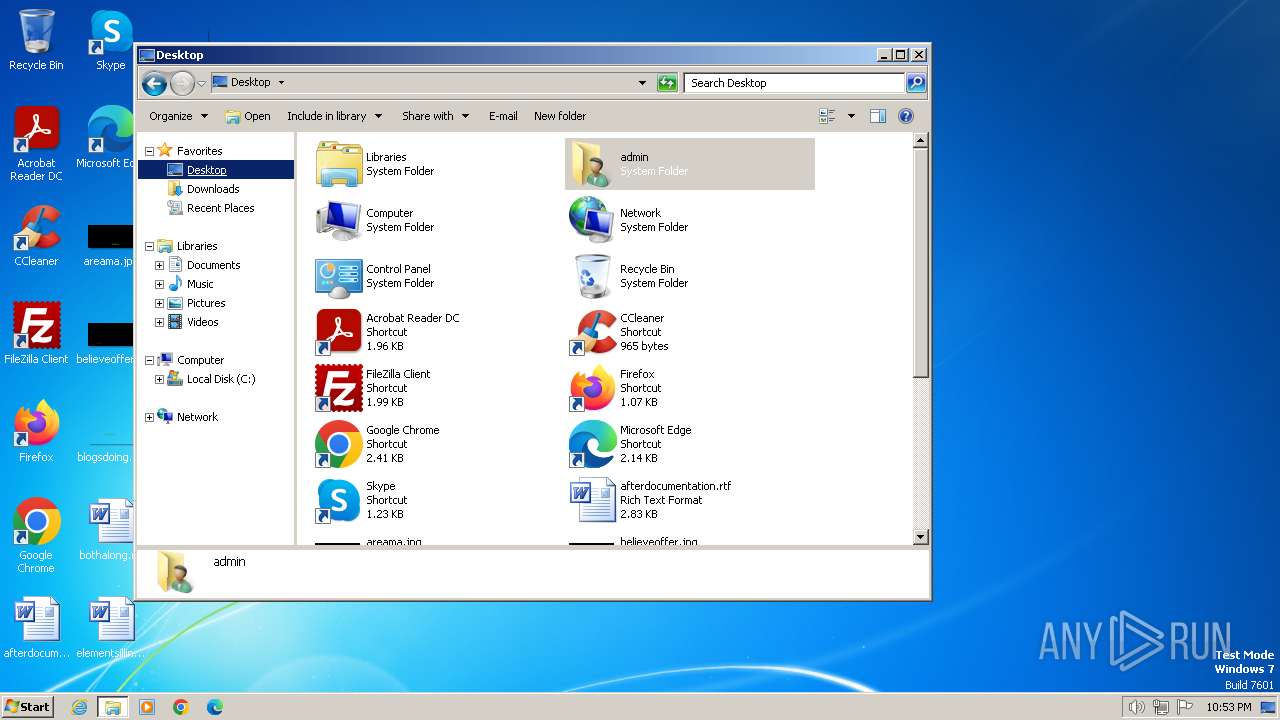Select the Google Chrome shortcut in Explorer

coord(339,444)
